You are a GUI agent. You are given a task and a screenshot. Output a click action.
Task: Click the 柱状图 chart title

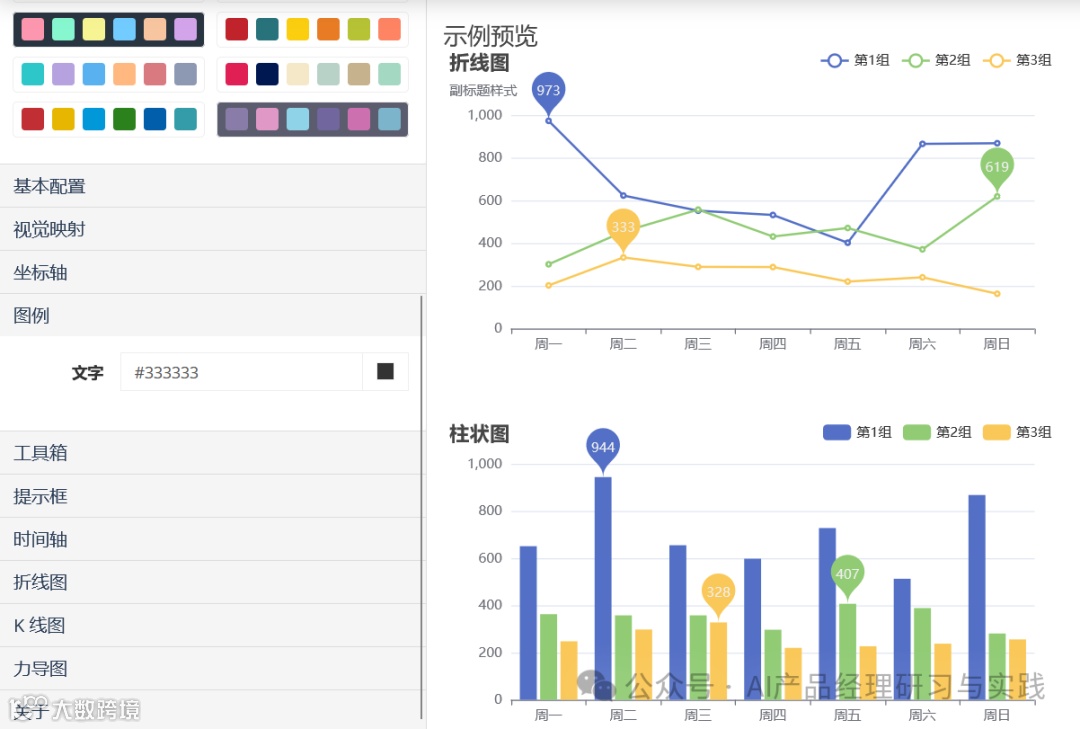pyautogui.click(x=479, y=434)
